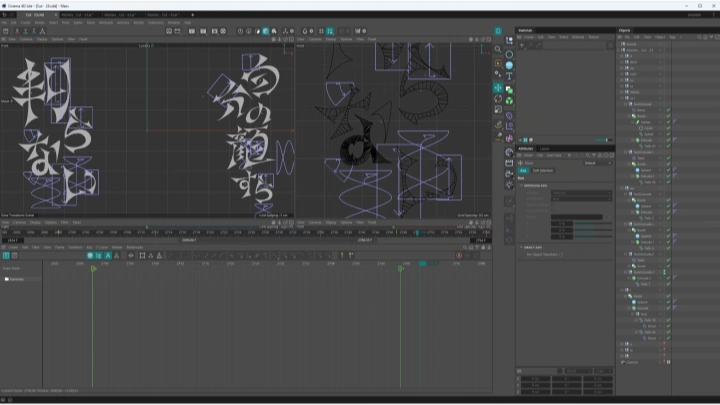Click the new material plus icon
Viewport: 720px width, 405px height.
522,45
